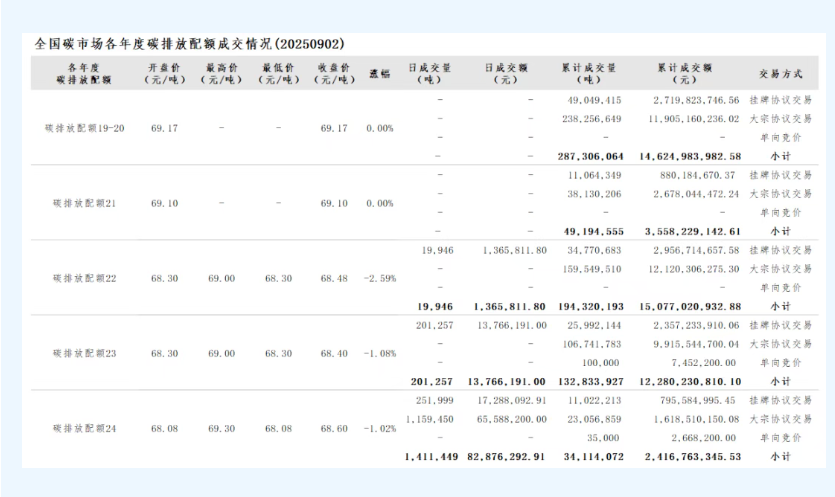Image resolution: width=835 pixels, height=497 pixels.
Task: Select the 碳排放配额21 row label
Action: [84, 203]
